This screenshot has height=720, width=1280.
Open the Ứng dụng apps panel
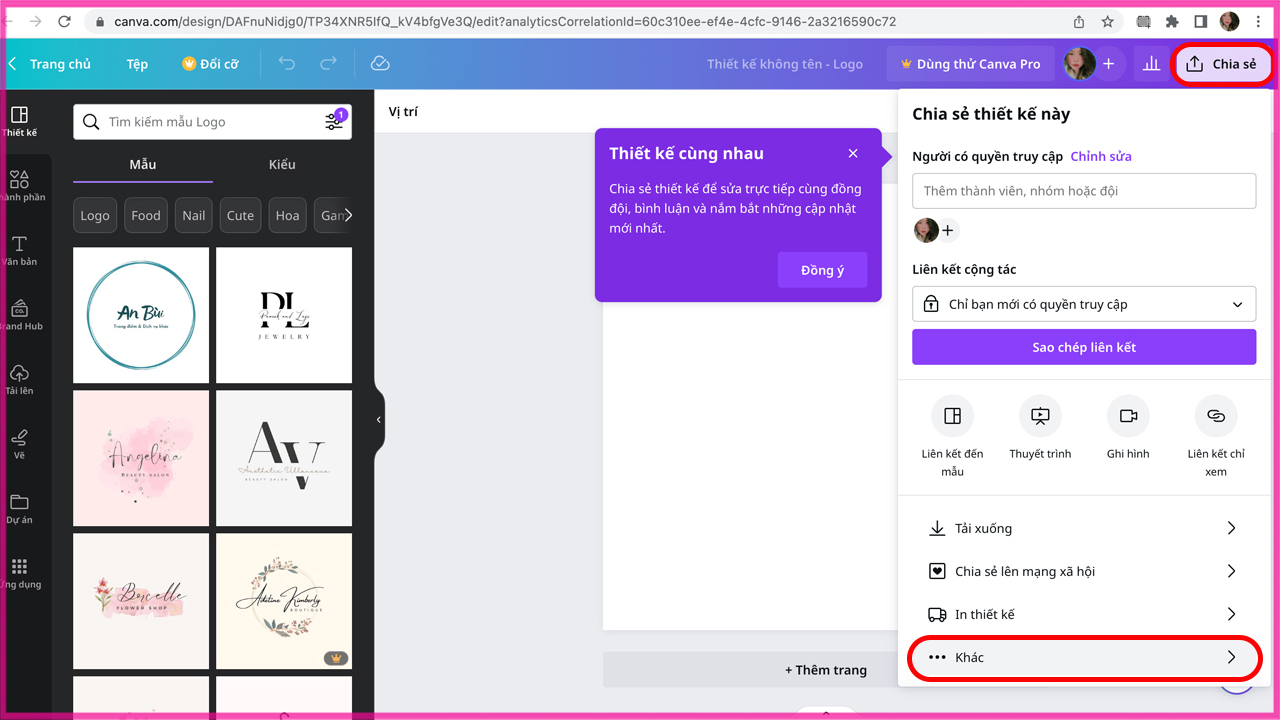(x=20, y=574)
